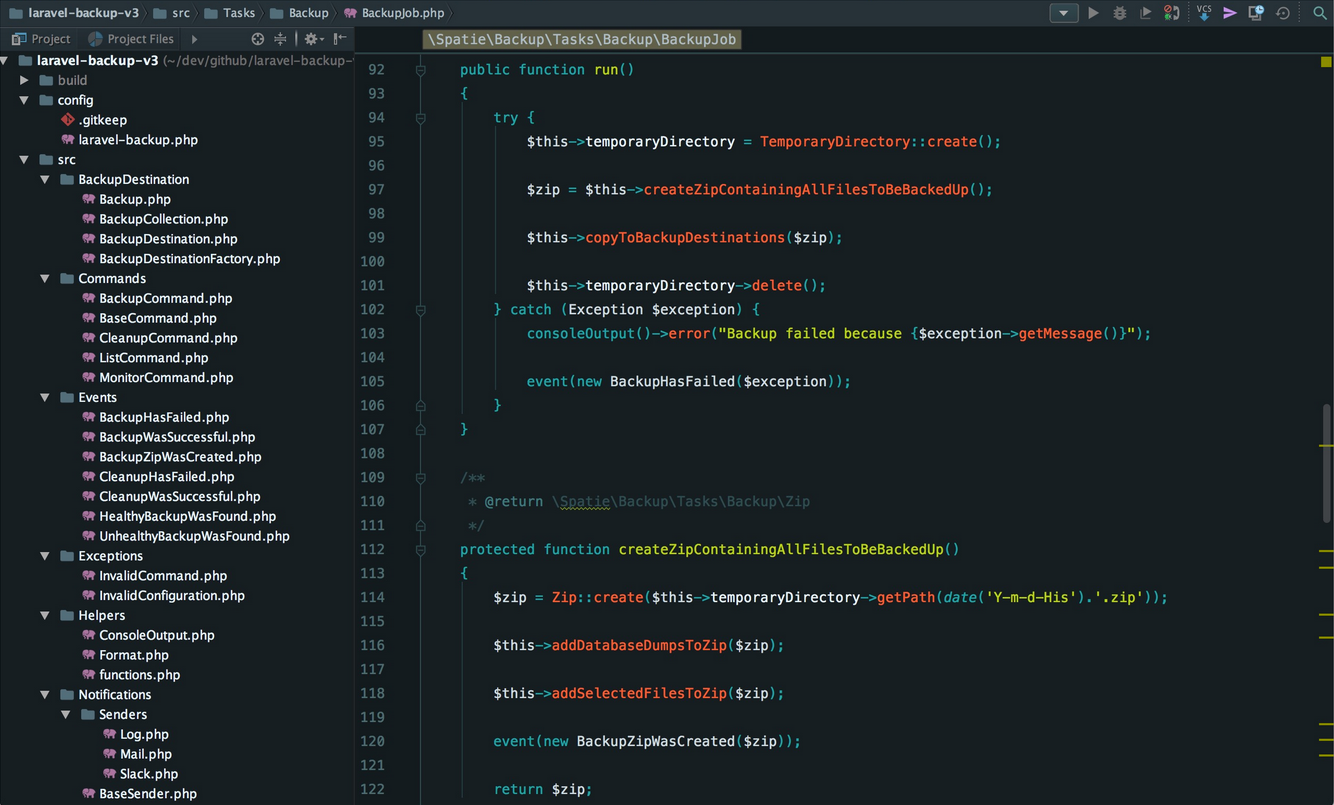Viewport: 1334px width, 805px height.
Task: Open BackupDestinationFactory.php
Action: (181, 259)
